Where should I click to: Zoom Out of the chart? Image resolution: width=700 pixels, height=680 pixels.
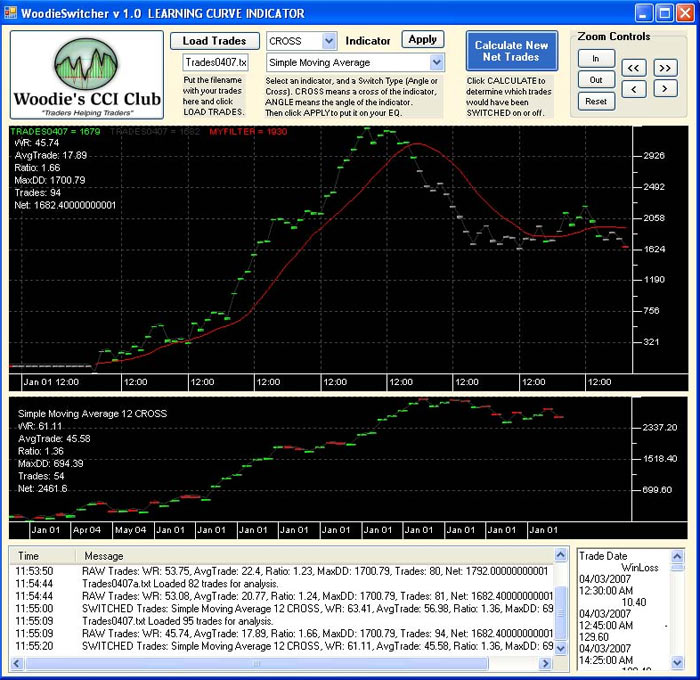pos(596,80)
